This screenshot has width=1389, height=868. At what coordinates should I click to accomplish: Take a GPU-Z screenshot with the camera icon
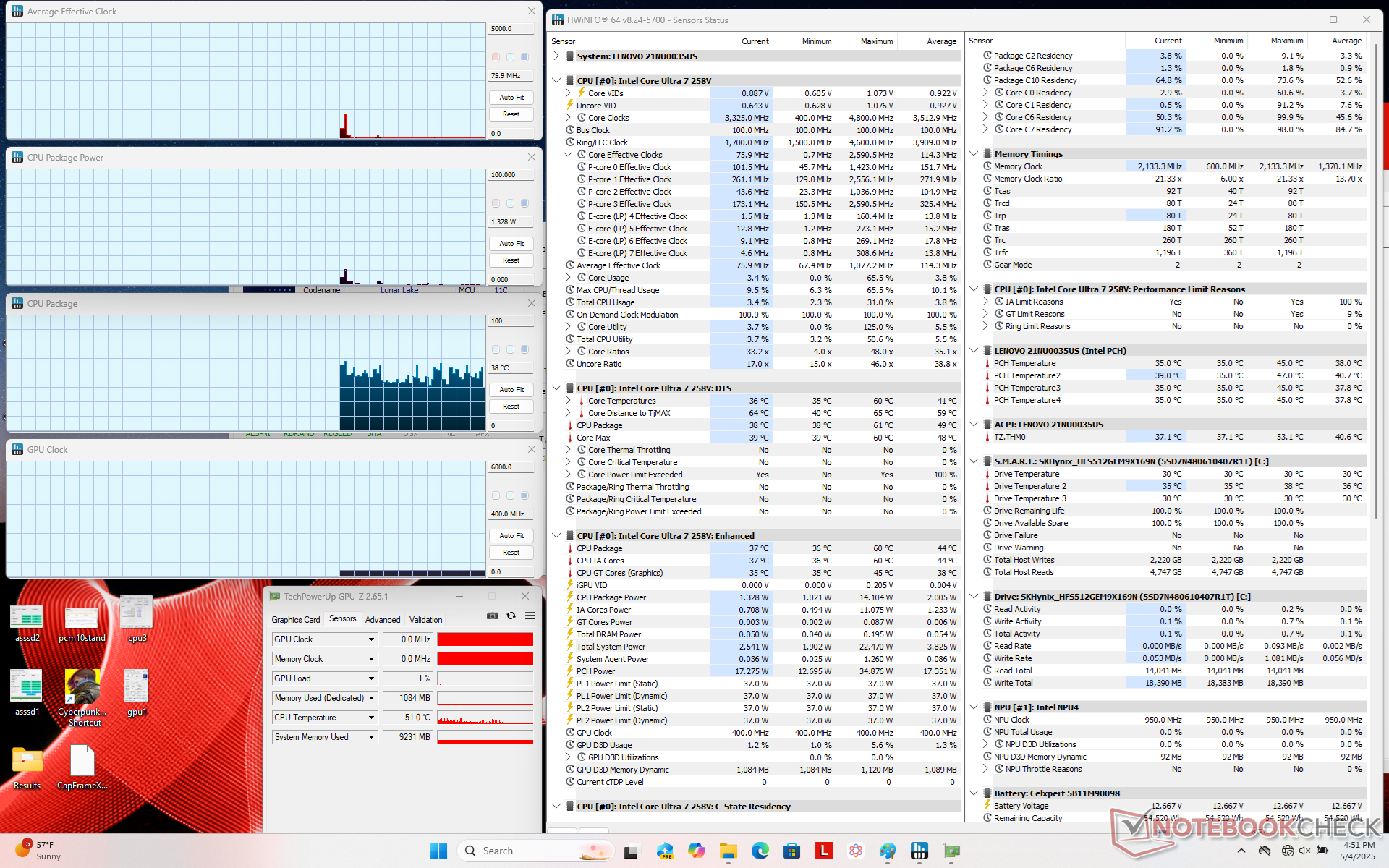click(493, 616)
